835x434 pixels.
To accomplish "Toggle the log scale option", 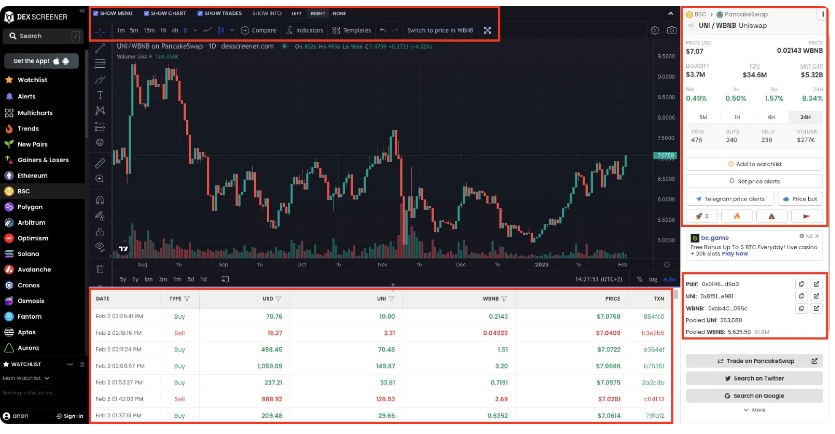I will click(x=653, y=279).
